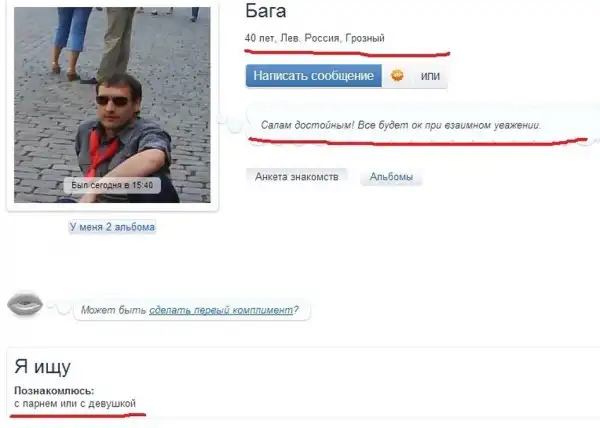Click the Может быть text in bubble

(x=116, y=310)
